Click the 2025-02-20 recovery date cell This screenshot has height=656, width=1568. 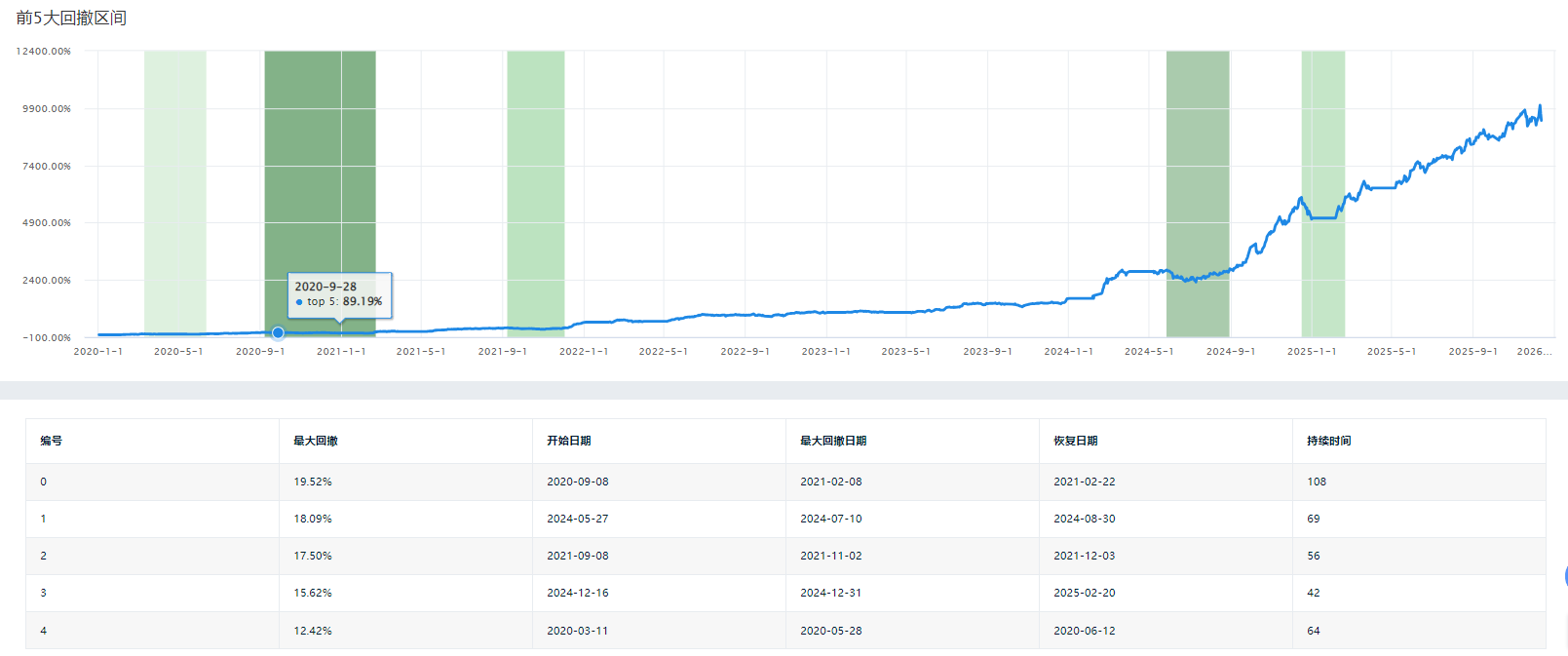click(x=1085, y=593)
